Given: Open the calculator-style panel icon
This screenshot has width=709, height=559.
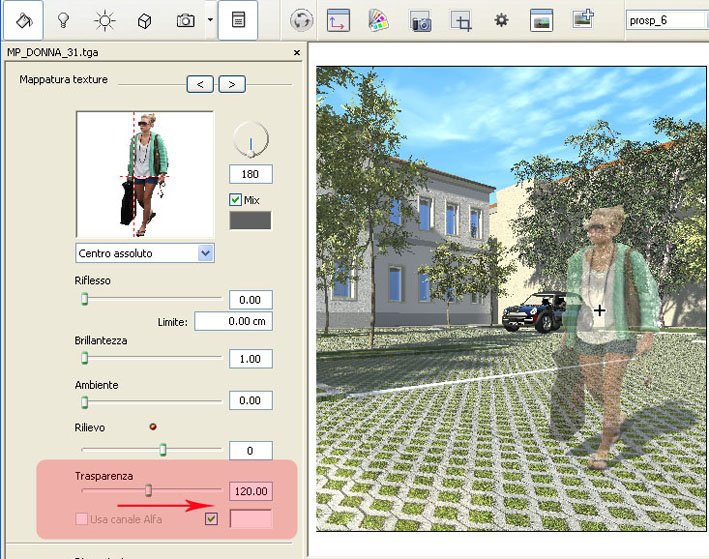Looking at the screenshot, I should pyautogui.click(x=238, y=19).
